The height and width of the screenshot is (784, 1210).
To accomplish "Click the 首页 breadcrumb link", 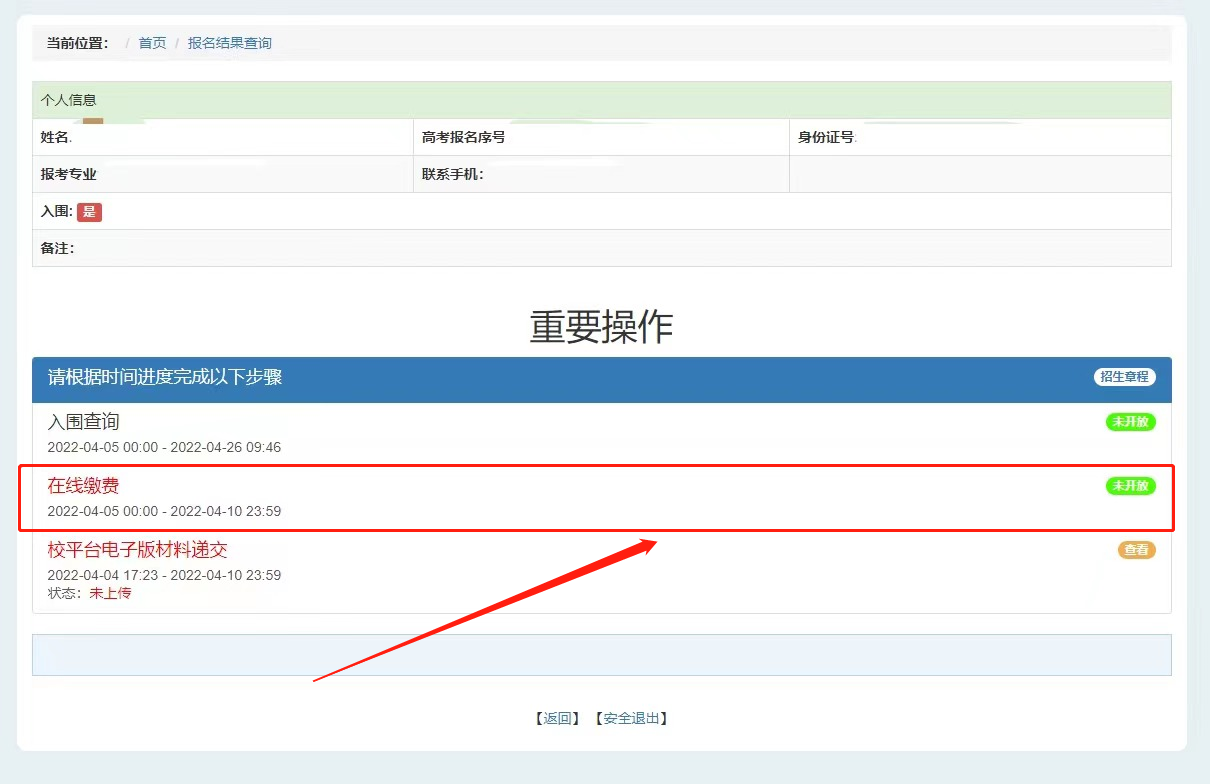I will click(152, 43).
